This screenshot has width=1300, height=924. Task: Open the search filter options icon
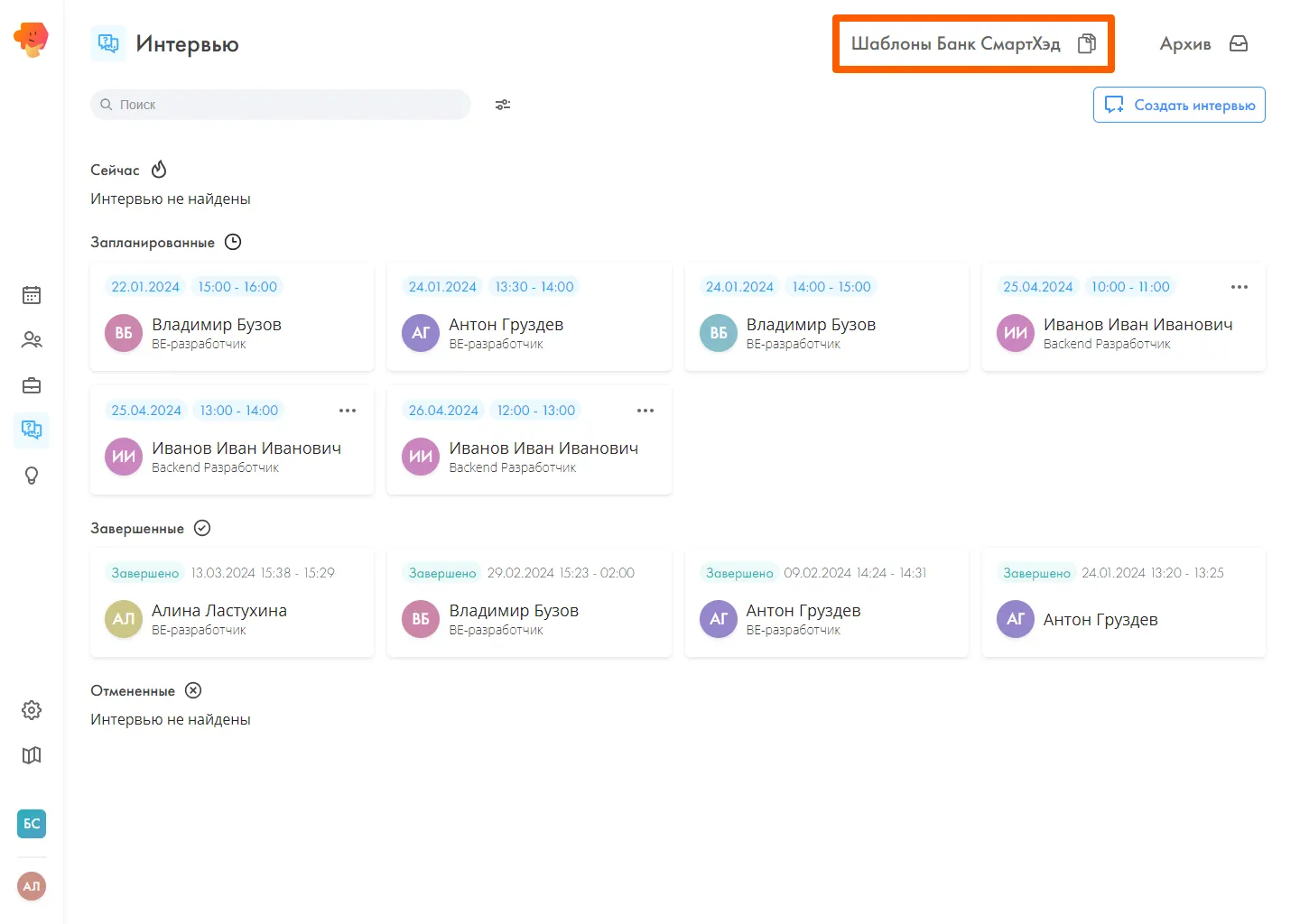coord(503,105)
